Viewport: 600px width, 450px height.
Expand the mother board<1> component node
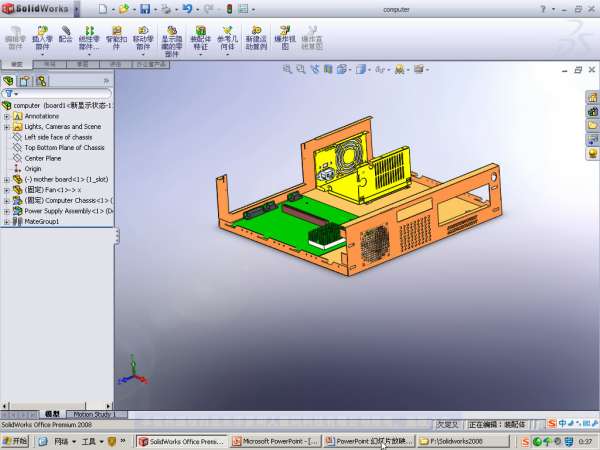7,179
